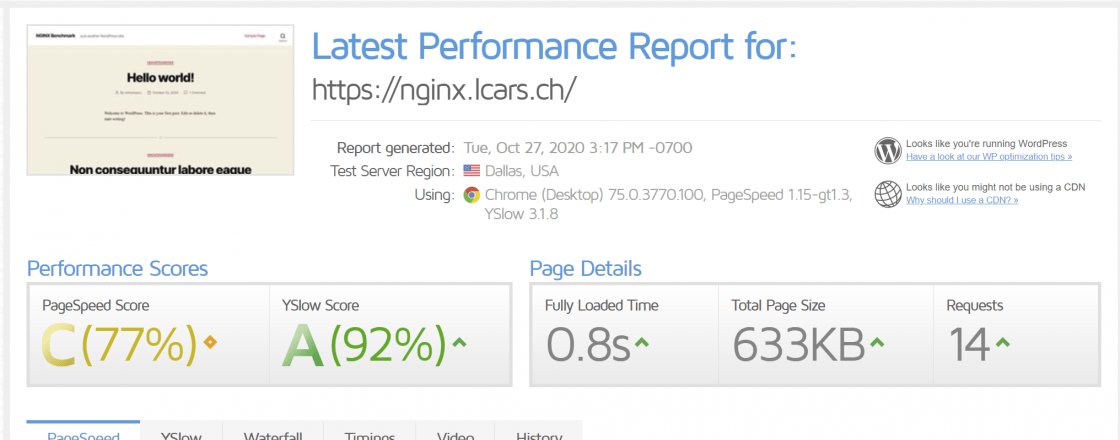Click the Chrome browser icon

click(x=472, y=194)
